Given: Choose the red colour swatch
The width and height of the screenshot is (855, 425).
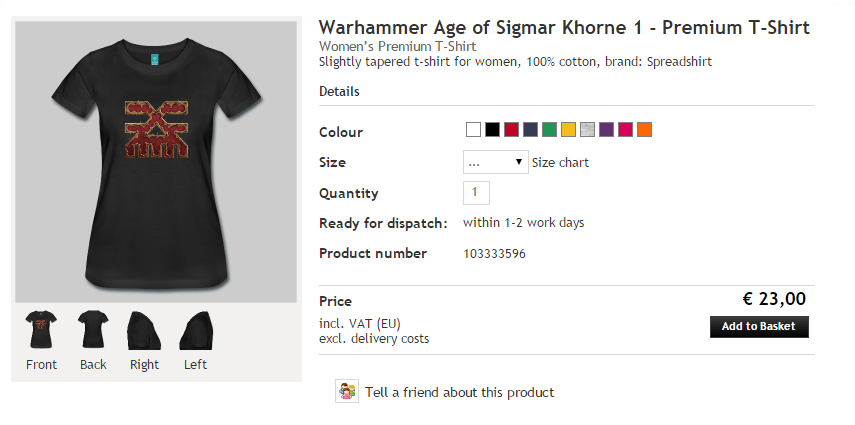Looking at the screenshot, I should pos(511,129).
